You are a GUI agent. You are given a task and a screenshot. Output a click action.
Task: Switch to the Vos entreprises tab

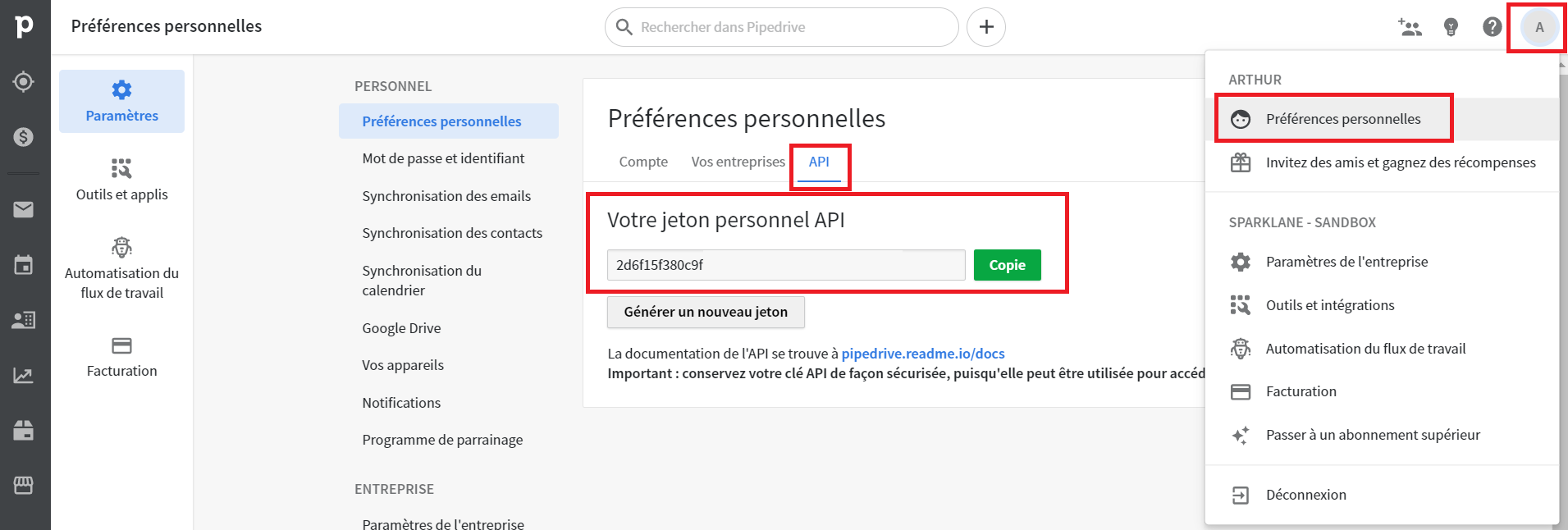click(x=738, y=162)
